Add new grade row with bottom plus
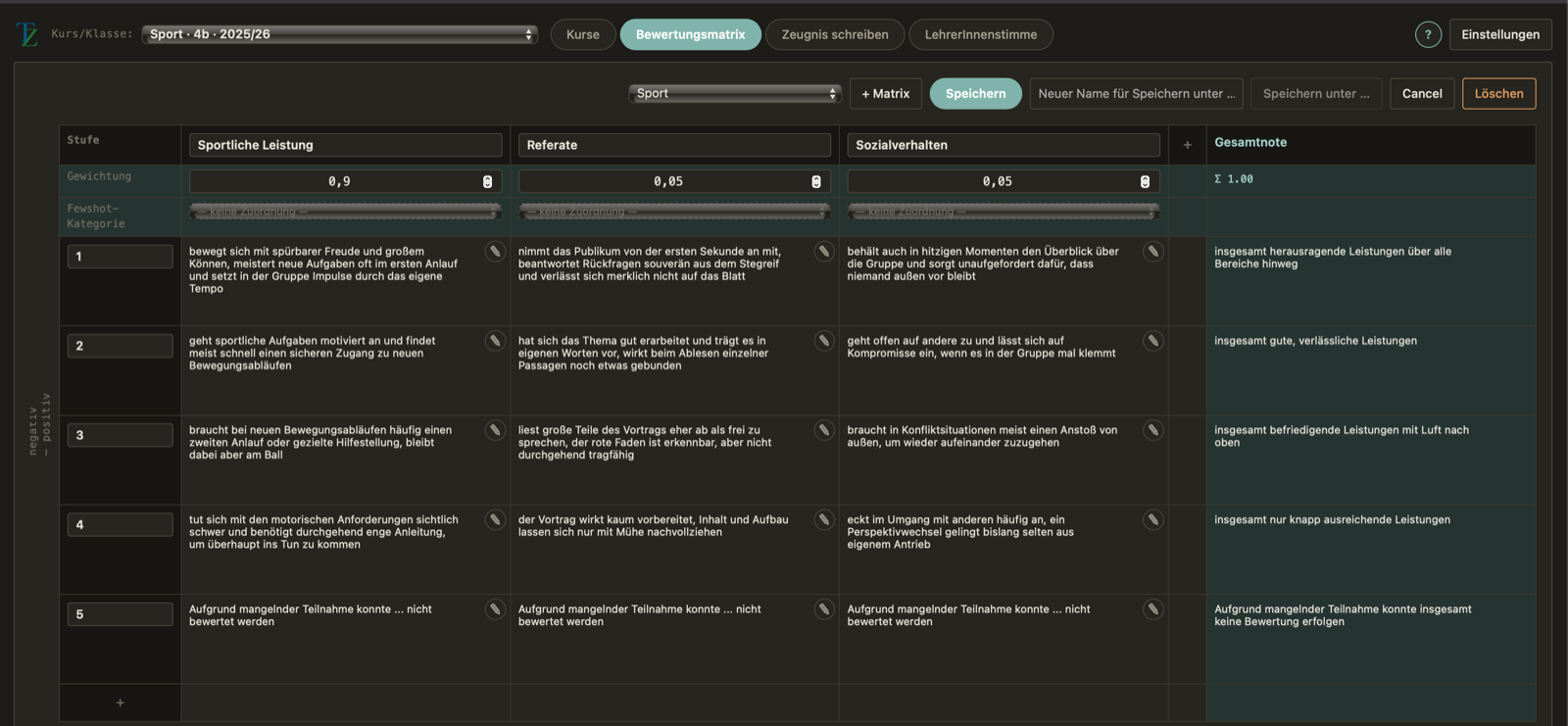The image size is (1568, 726). tap(121, 702)
